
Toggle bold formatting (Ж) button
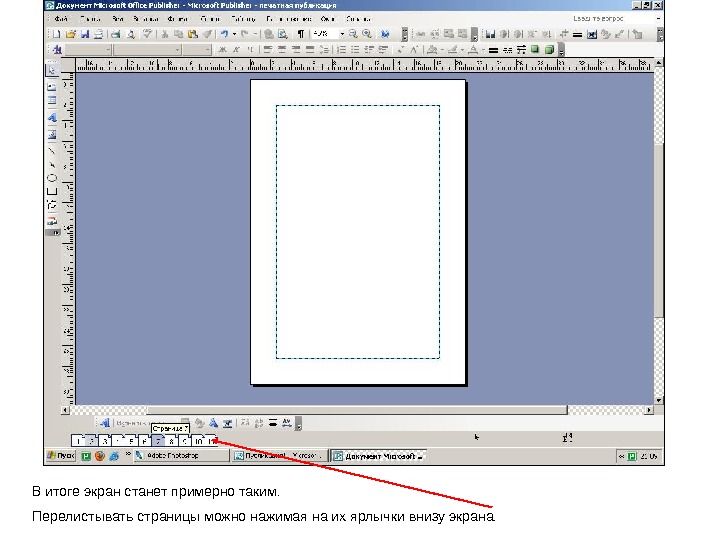(223, 50)
